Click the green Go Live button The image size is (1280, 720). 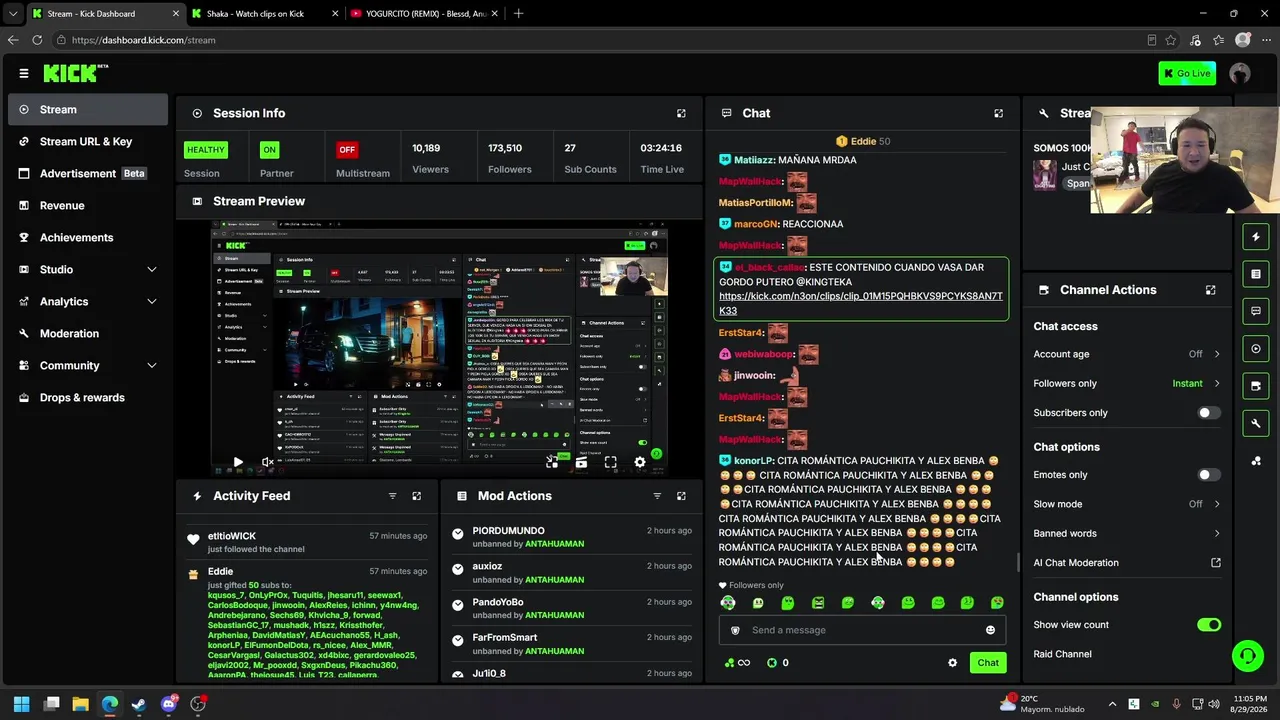click(x=1187, y=73)
